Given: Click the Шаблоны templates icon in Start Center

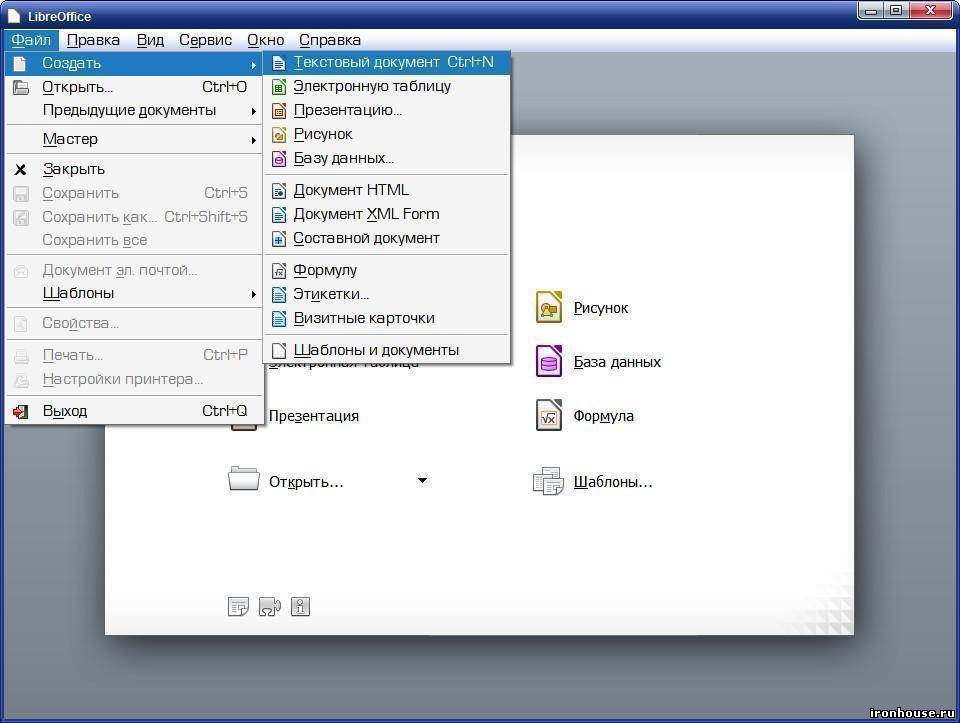Looking at the screenshot, I should click(549, 482).
